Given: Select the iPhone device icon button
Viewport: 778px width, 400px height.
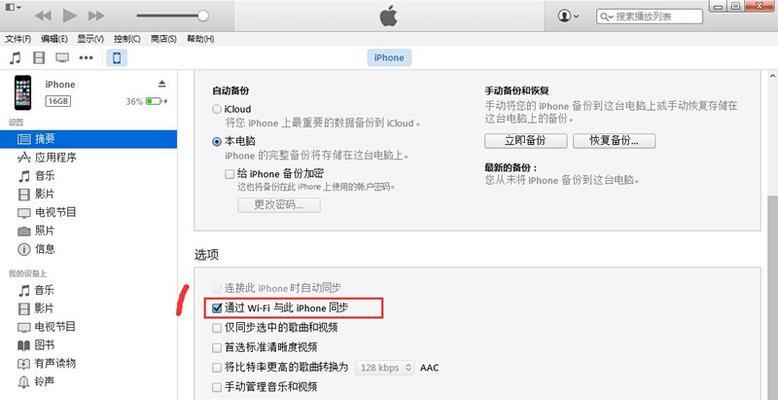Looking at the screenshot, I should pyautogui.click(x=117, y=58).
